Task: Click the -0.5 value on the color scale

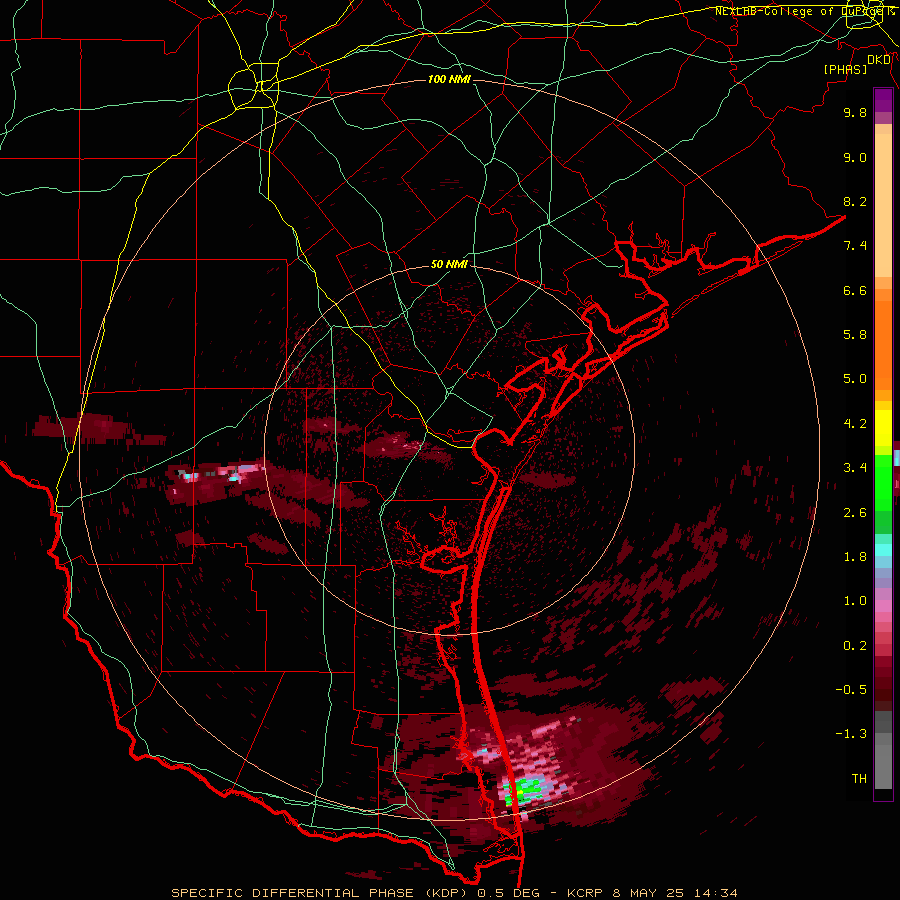Action: [851, 690]
